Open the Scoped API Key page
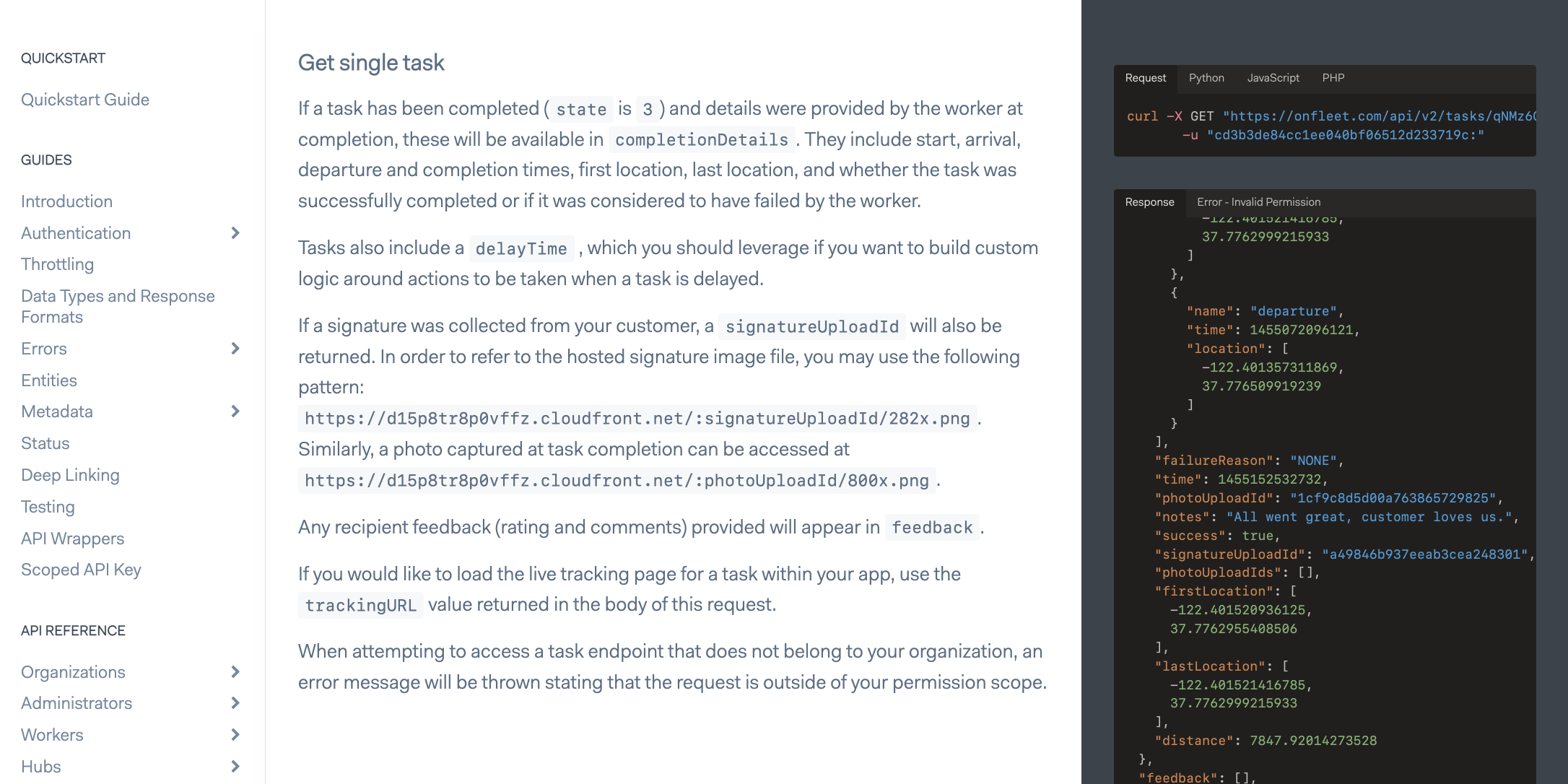Screen dimensions: 1568x784 click(x=81, y=570)
